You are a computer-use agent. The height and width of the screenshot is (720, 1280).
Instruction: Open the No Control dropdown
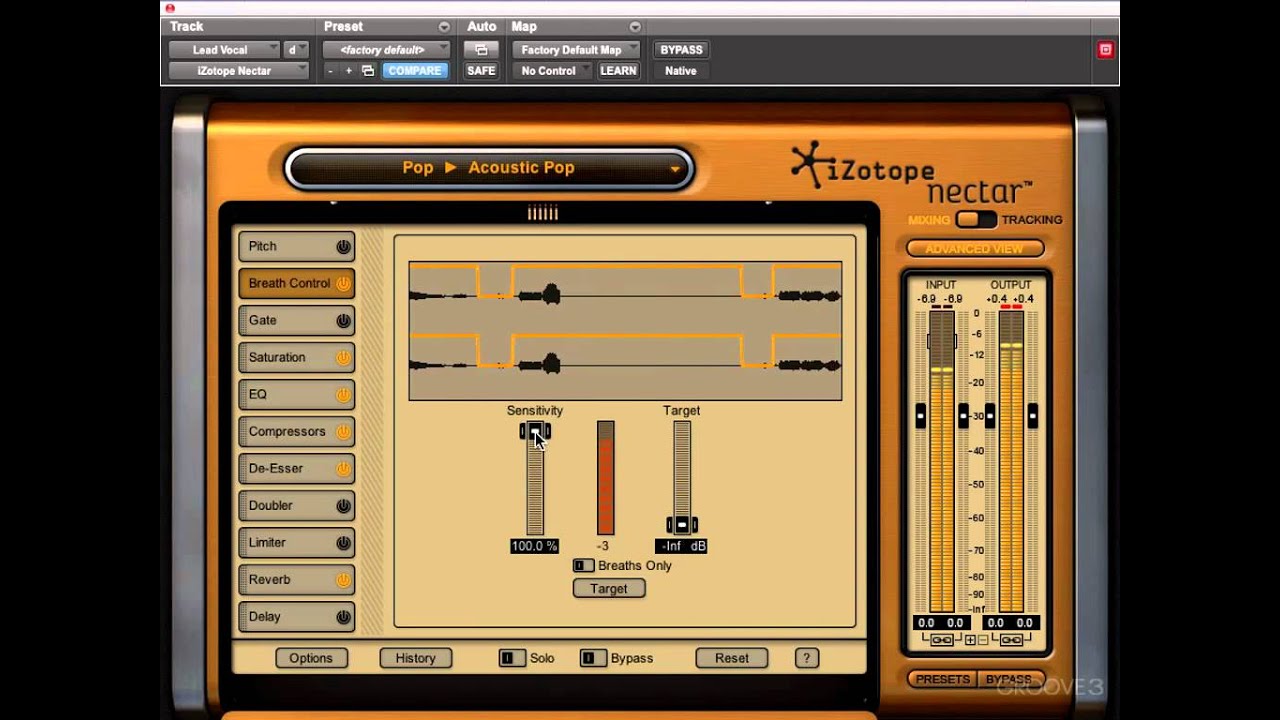pos(552,71)
